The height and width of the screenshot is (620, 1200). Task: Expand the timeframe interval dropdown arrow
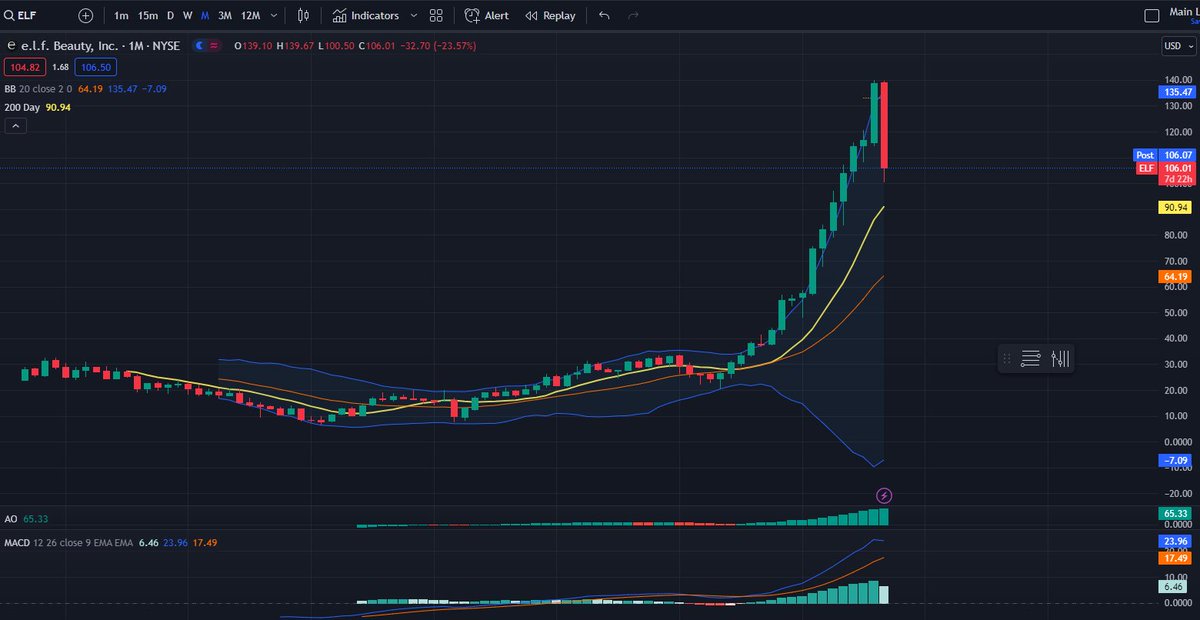coord(274,15)
